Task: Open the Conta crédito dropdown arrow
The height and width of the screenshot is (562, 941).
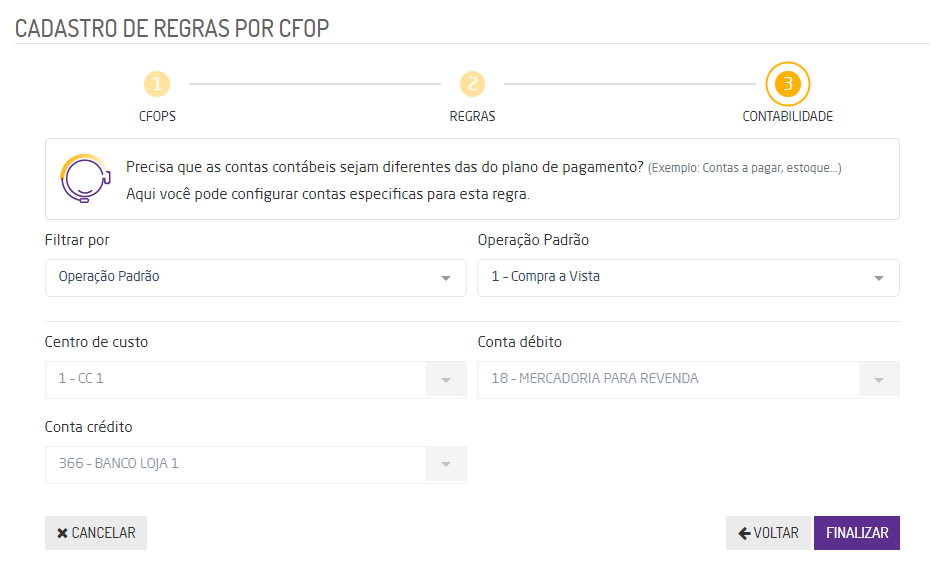Action: (x=446, y=465)
